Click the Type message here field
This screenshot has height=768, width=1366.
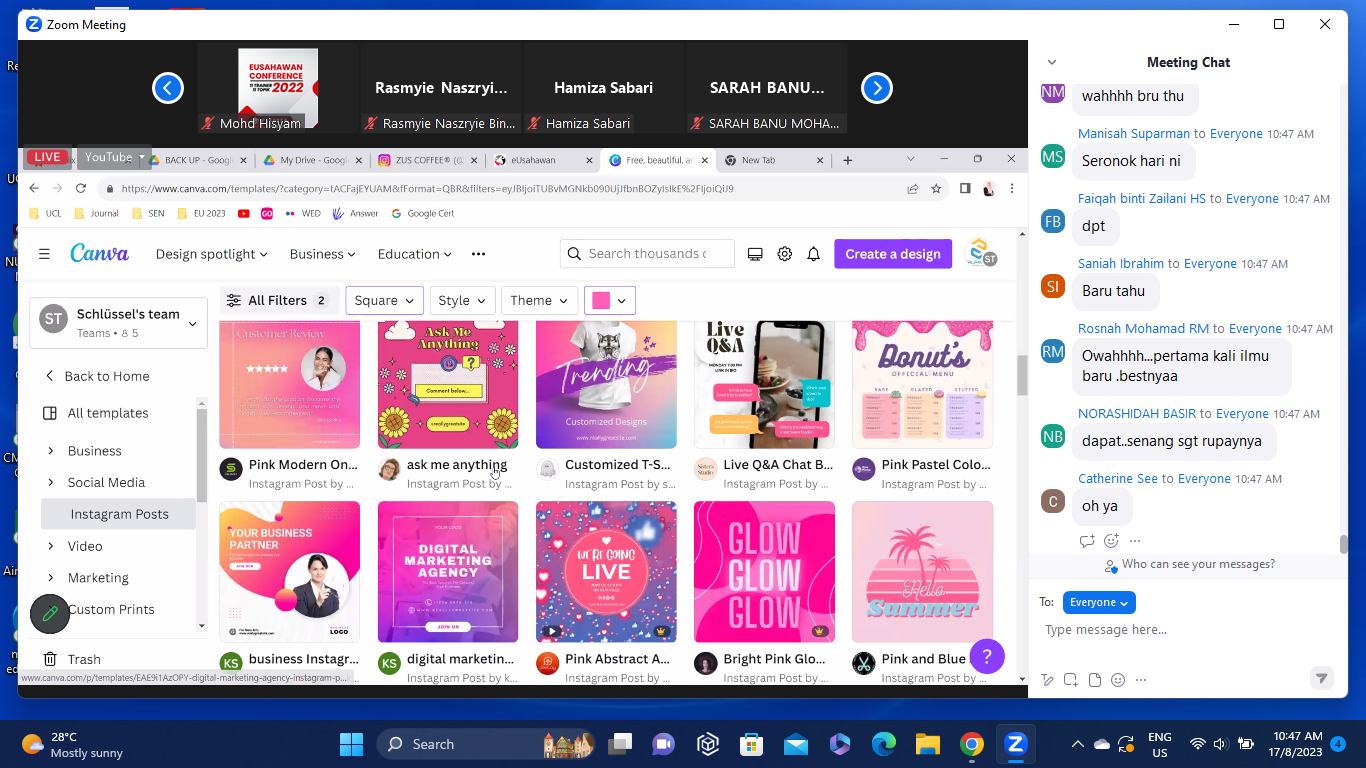click(x=1180, y=630)
